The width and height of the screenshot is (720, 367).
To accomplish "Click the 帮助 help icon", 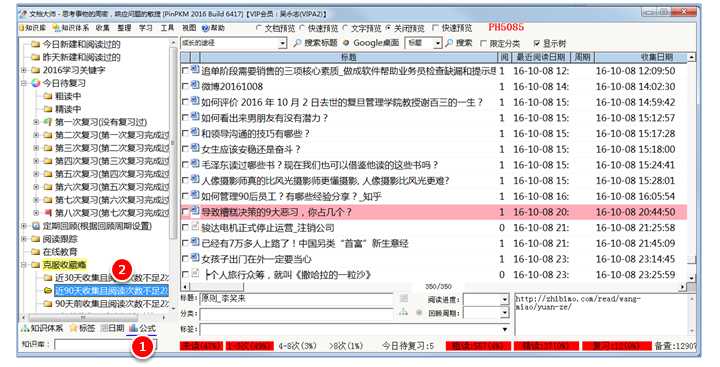I will pyautogui.click(x=205, y=28).
